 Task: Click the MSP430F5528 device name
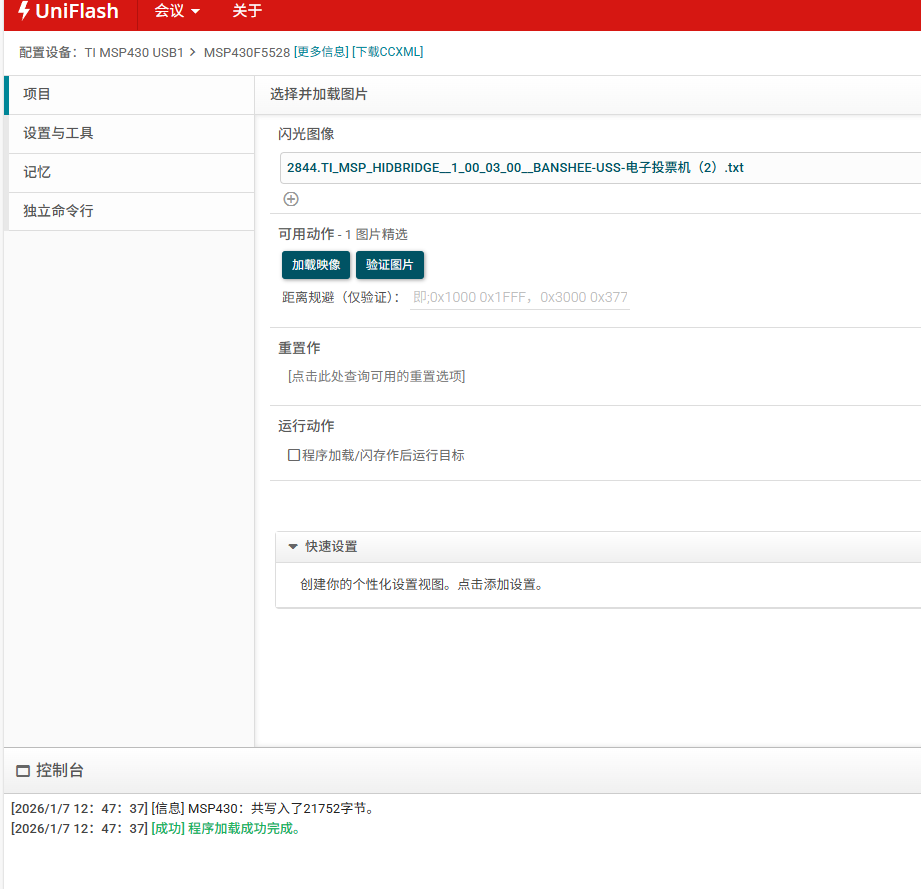coord(247,52)
